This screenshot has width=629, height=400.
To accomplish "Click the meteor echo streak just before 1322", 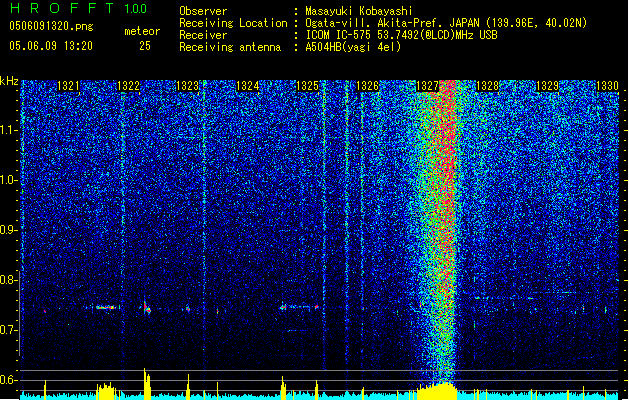I will pos(106,307).
